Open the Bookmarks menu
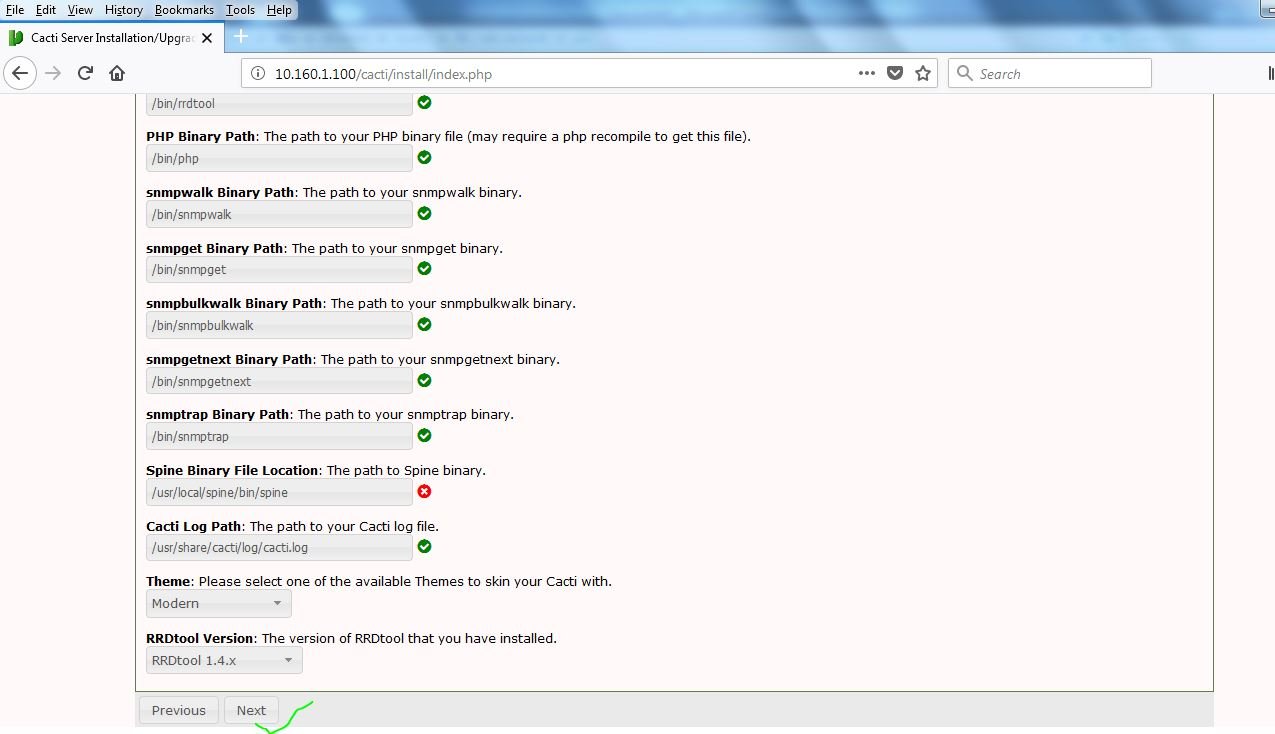 pyautogui.click(x=184, y=10)
